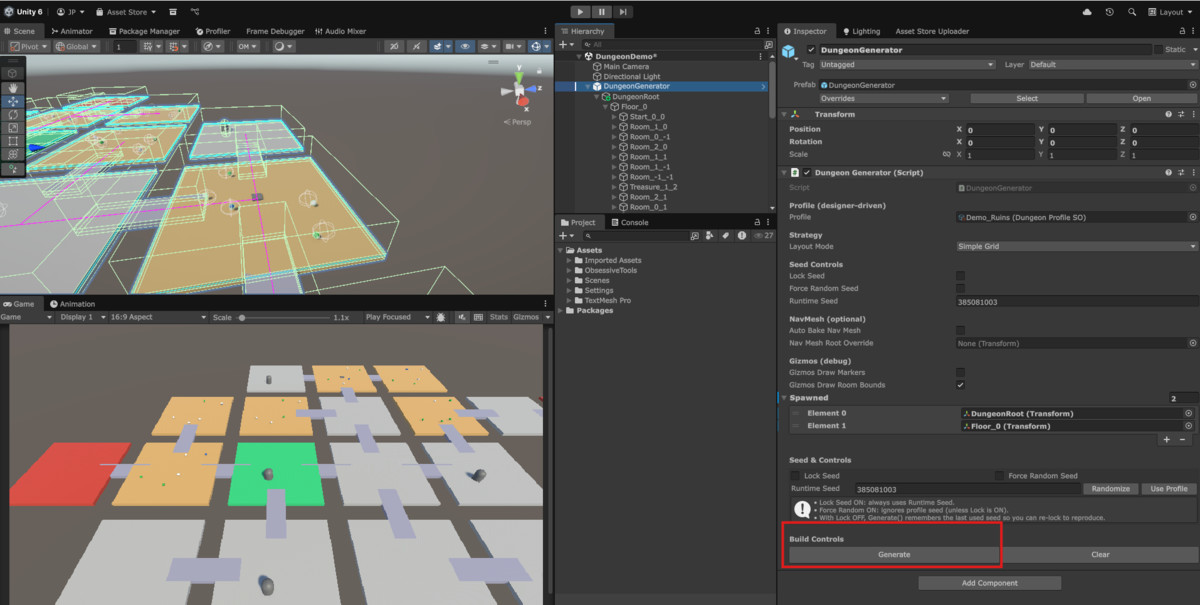Click the Game view bug debug icon
The width and height of the screenshot is (1200, 605).
pyautogui.click(x=441, y=317)
